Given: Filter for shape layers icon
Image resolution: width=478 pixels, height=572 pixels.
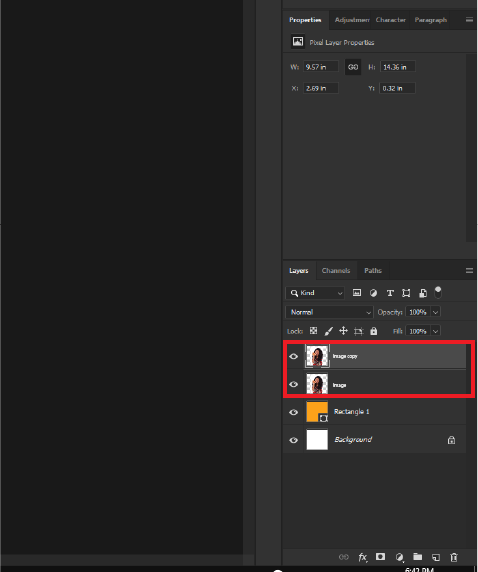Looking at the screenshot, I should 406,293.
